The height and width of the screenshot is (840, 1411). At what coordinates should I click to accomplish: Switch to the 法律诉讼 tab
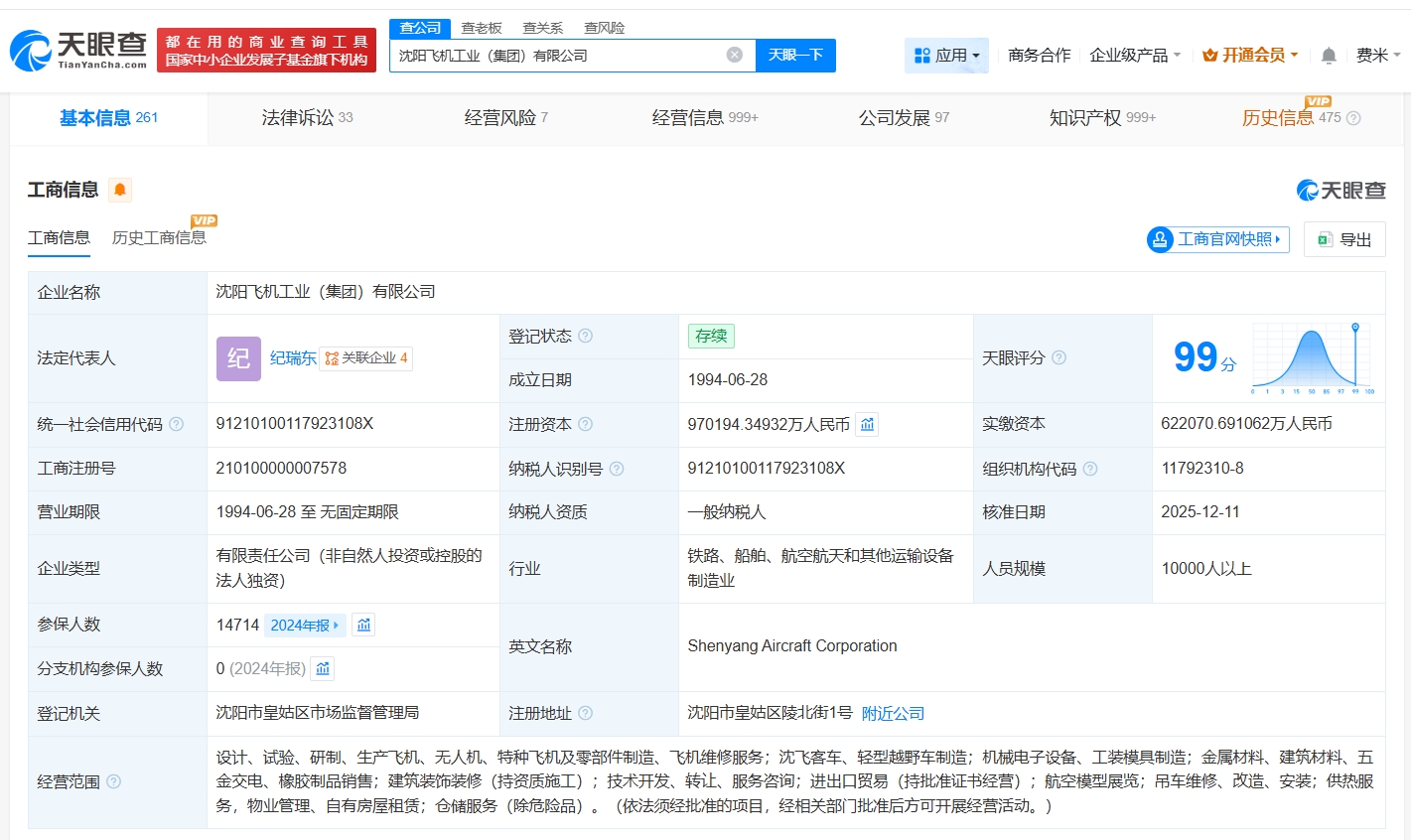(x=307, y=118)
